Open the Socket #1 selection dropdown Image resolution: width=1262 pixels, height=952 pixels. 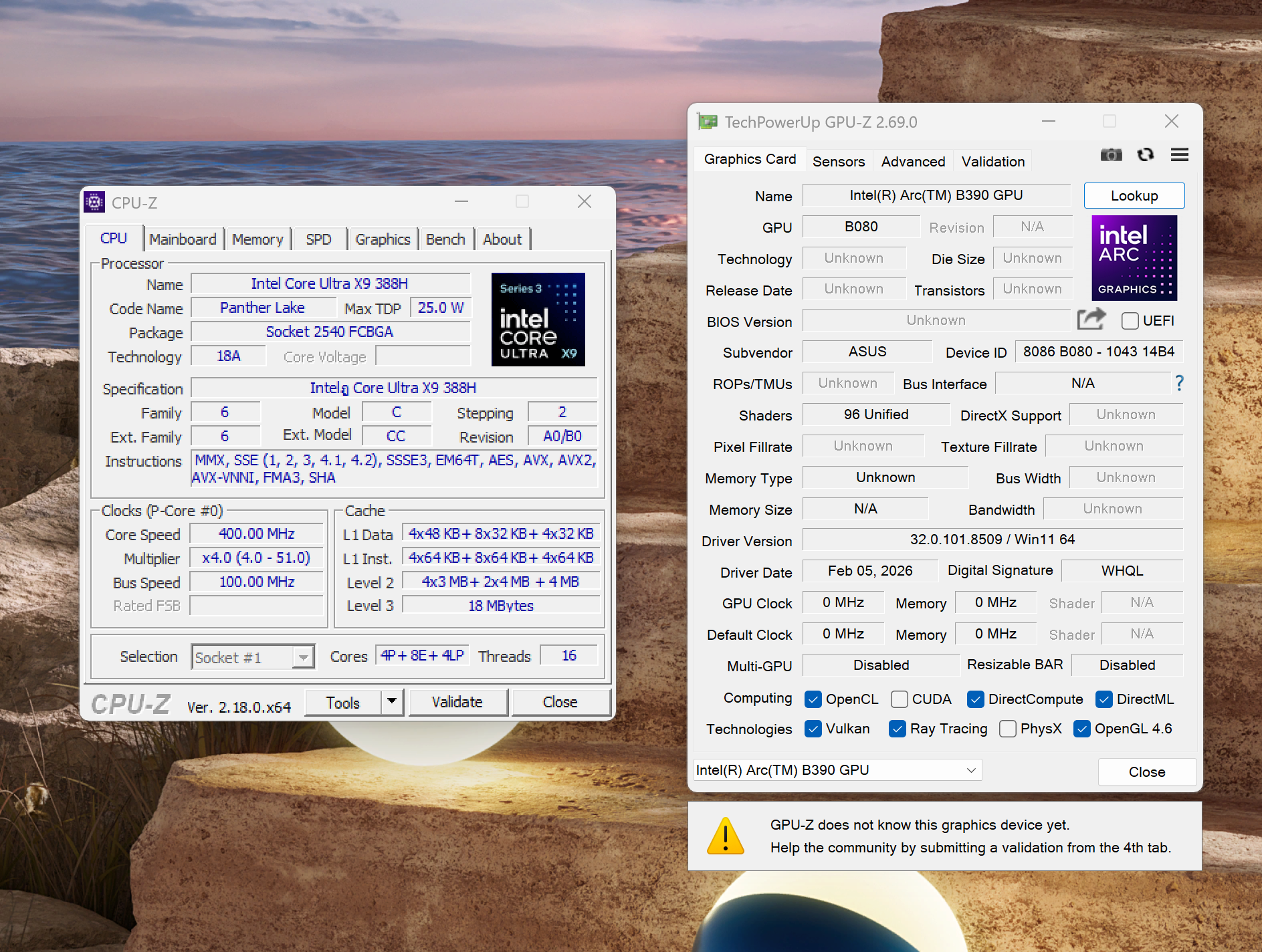(x=303, y=658)
